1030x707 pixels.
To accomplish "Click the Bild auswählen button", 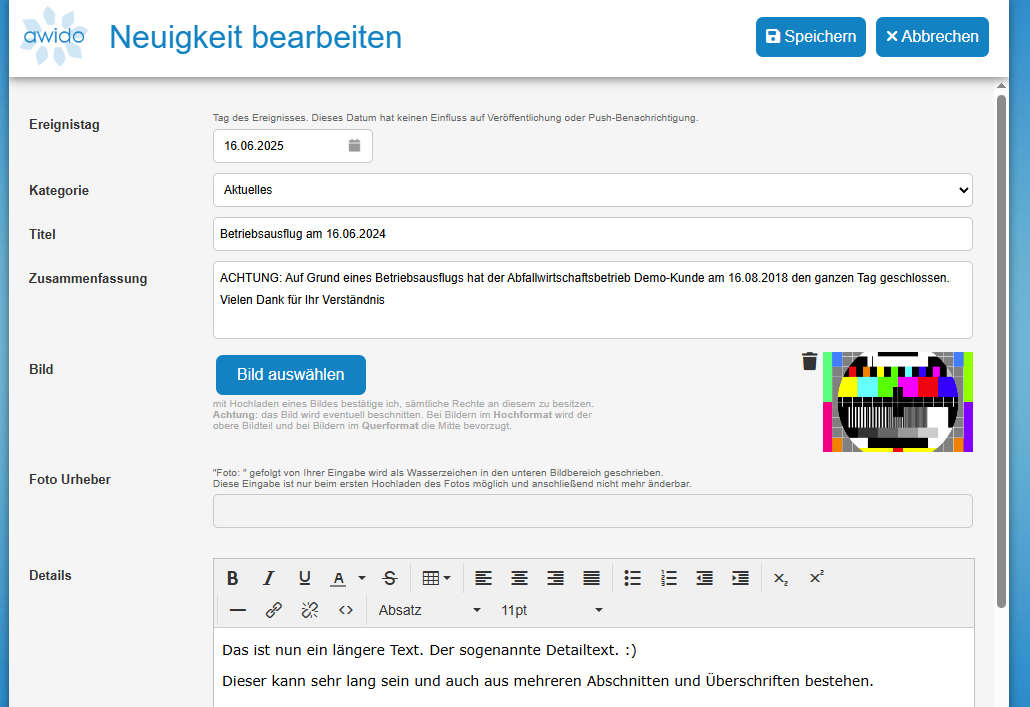I will (x=290, y=375).
